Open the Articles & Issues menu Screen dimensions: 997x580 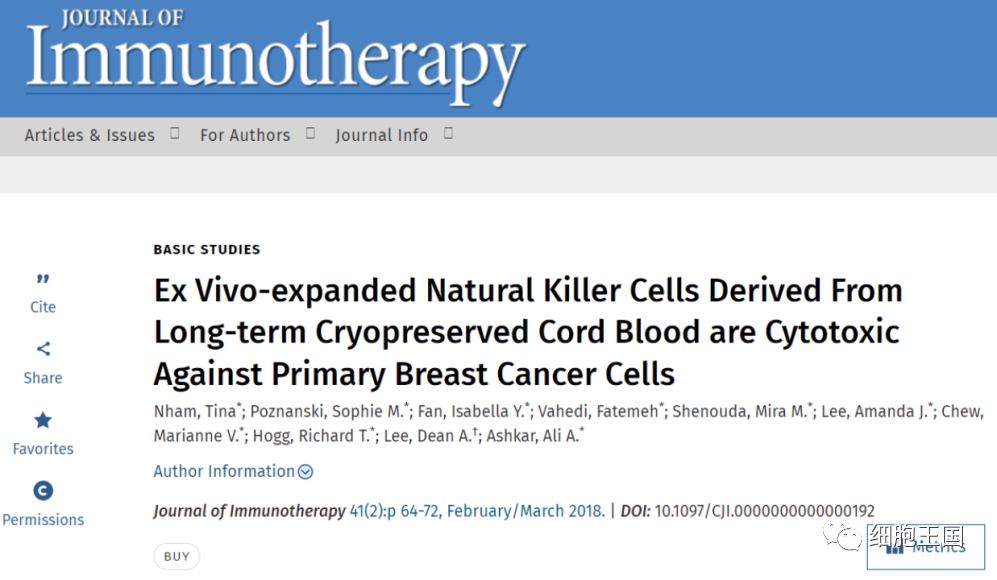pos(90,135)
